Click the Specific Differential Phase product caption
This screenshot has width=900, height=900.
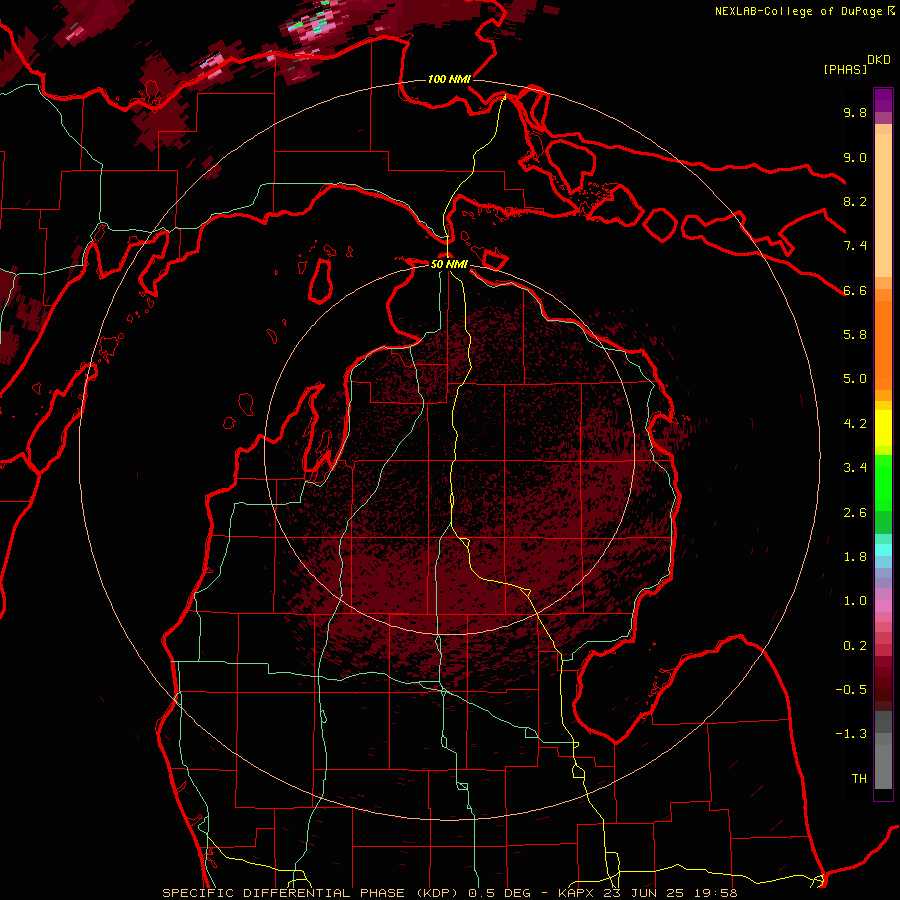pyautogui.click(x=449, y=893)
